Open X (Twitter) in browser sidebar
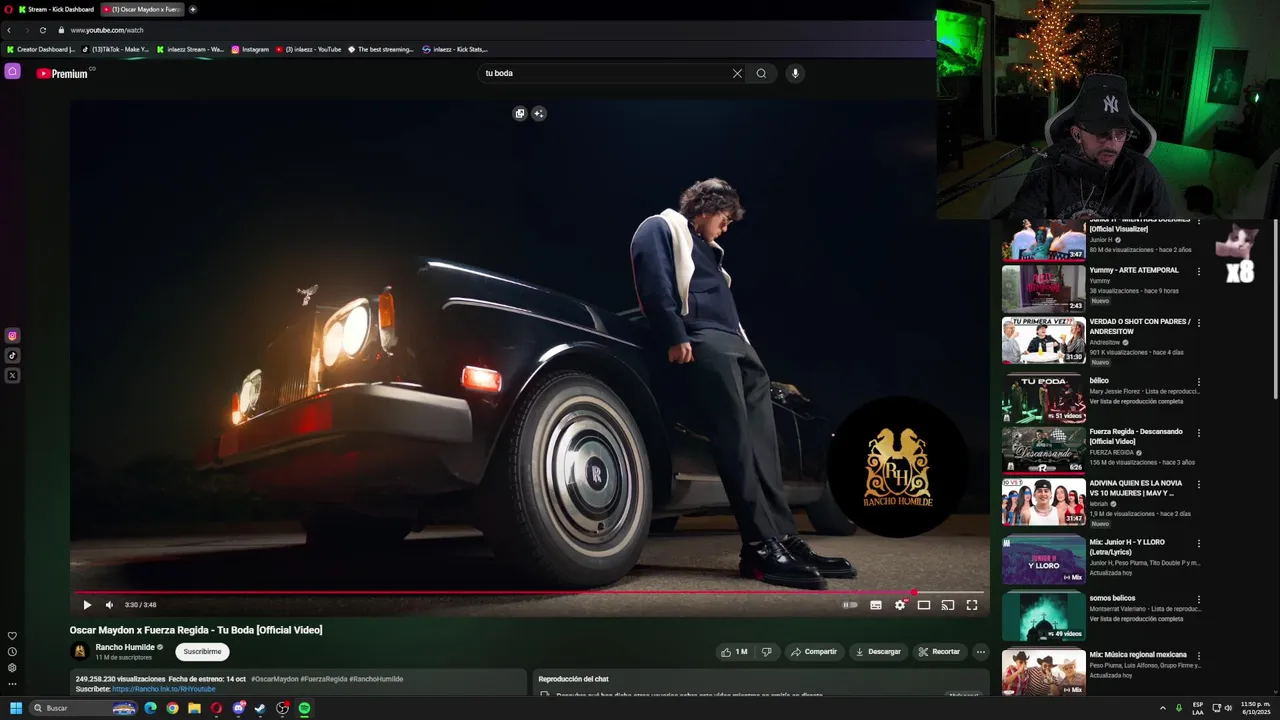 (x=12, y=375)
